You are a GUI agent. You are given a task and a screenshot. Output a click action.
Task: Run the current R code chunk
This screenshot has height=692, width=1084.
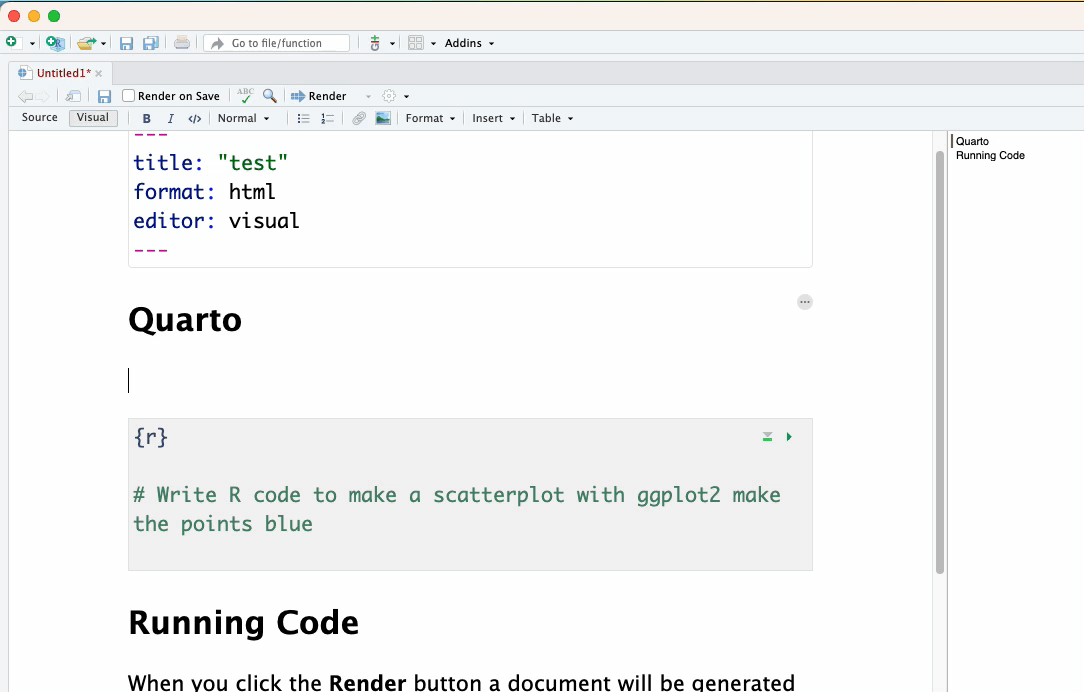(x=789, y=437)
